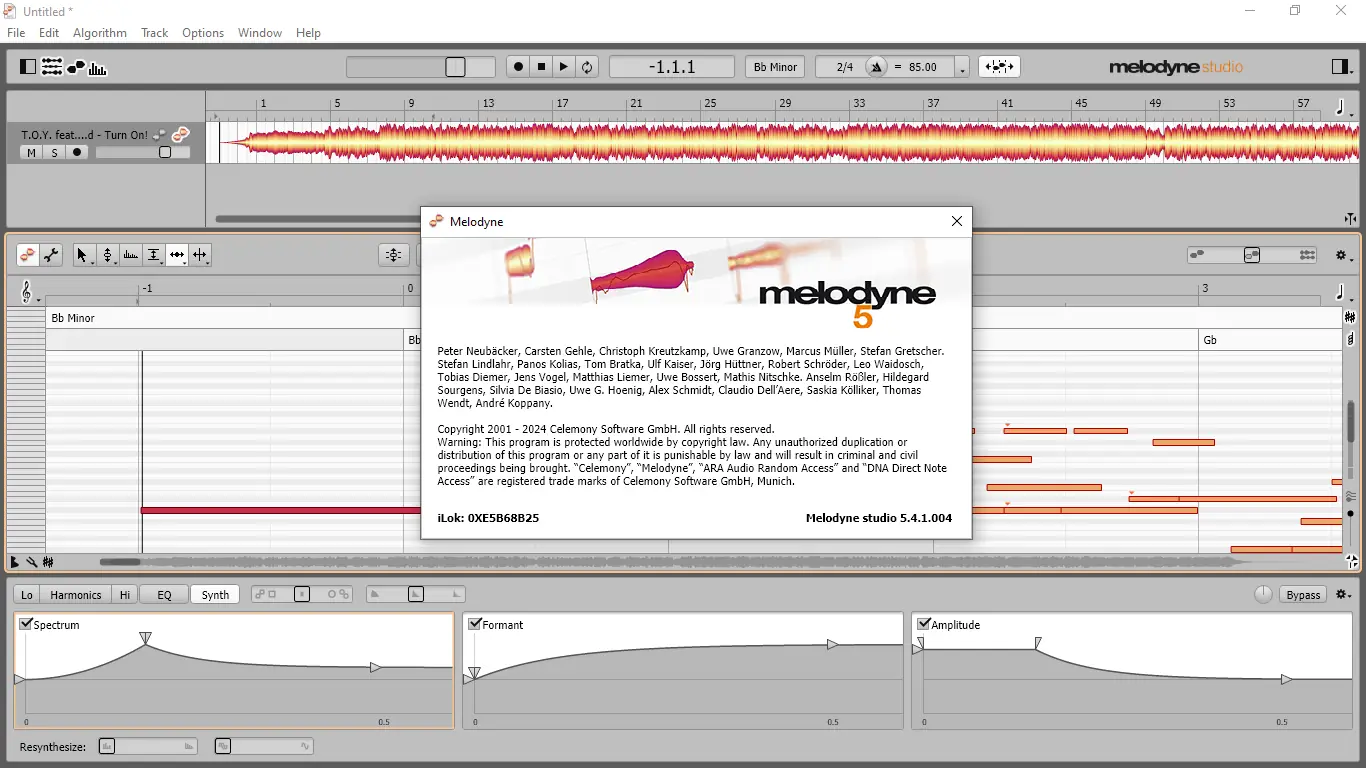This screenshot has width=1366, height=768.
Task: Select the left blob display mode icon
Action: pyautogui.click(x=1197, y=255)
